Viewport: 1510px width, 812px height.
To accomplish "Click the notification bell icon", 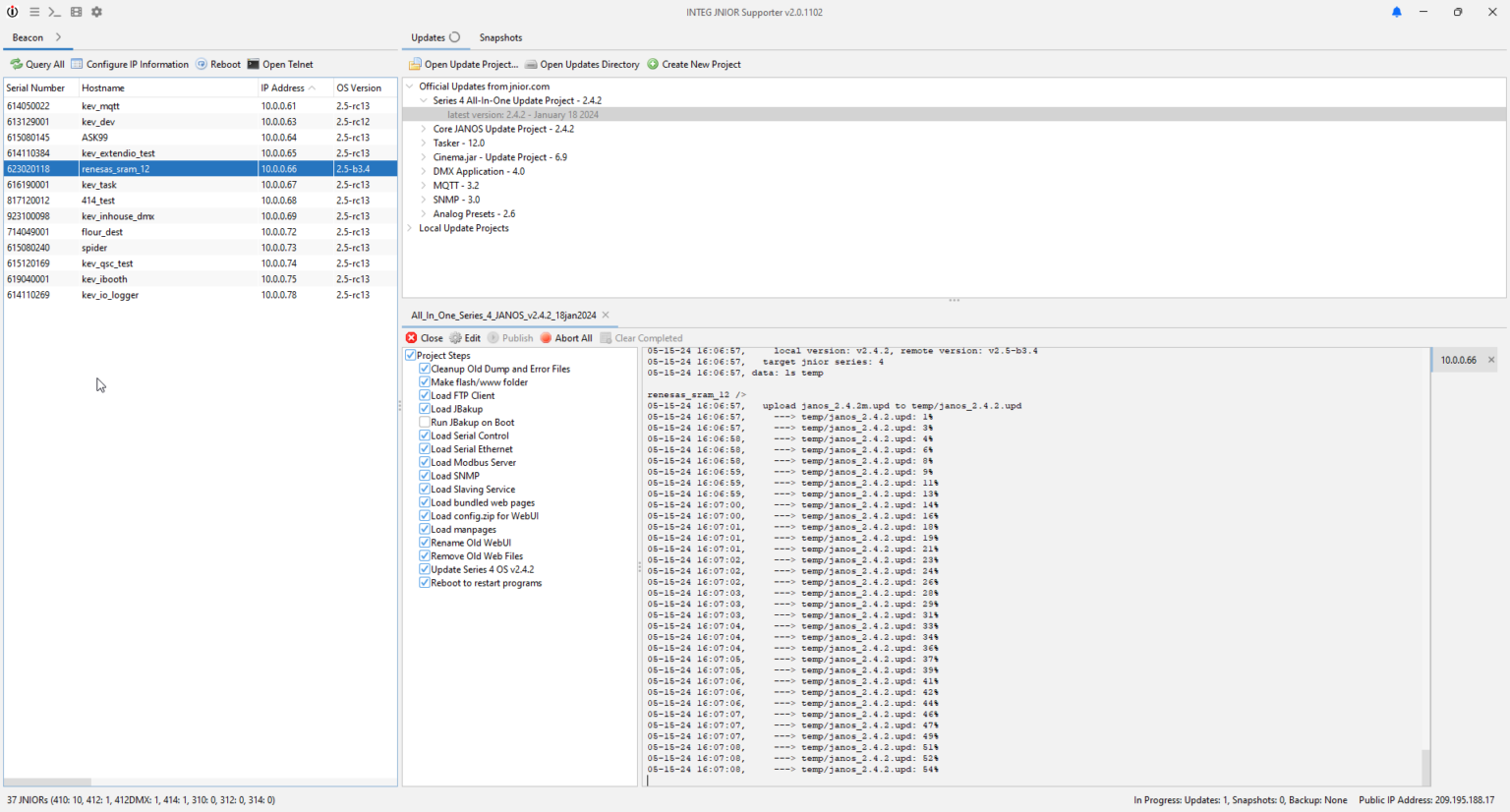I will tap(1396, 13).
